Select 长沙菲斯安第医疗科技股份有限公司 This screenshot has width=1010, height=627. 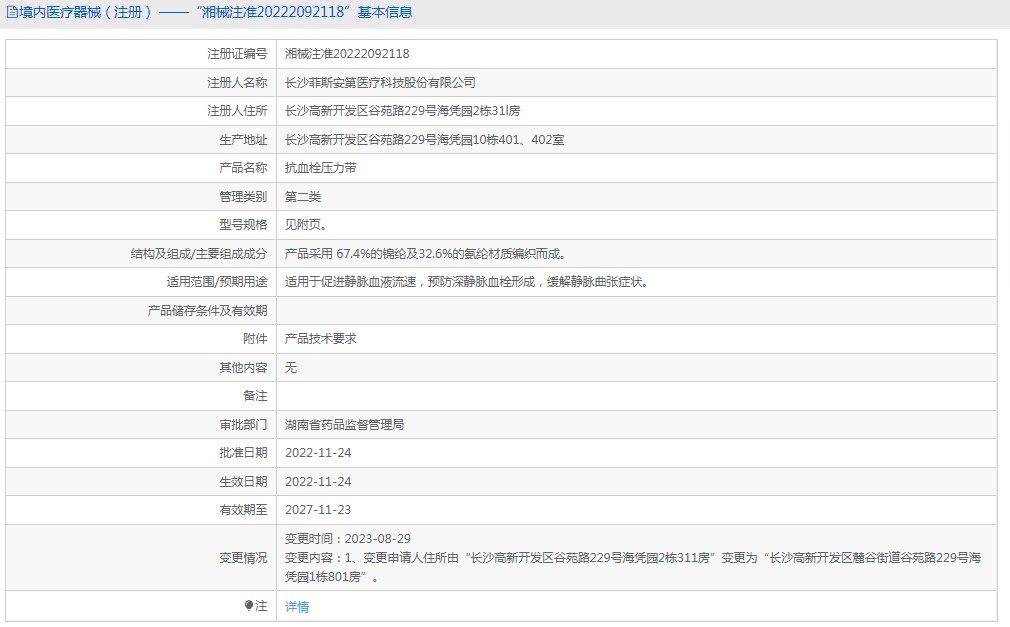pos(380,82)
